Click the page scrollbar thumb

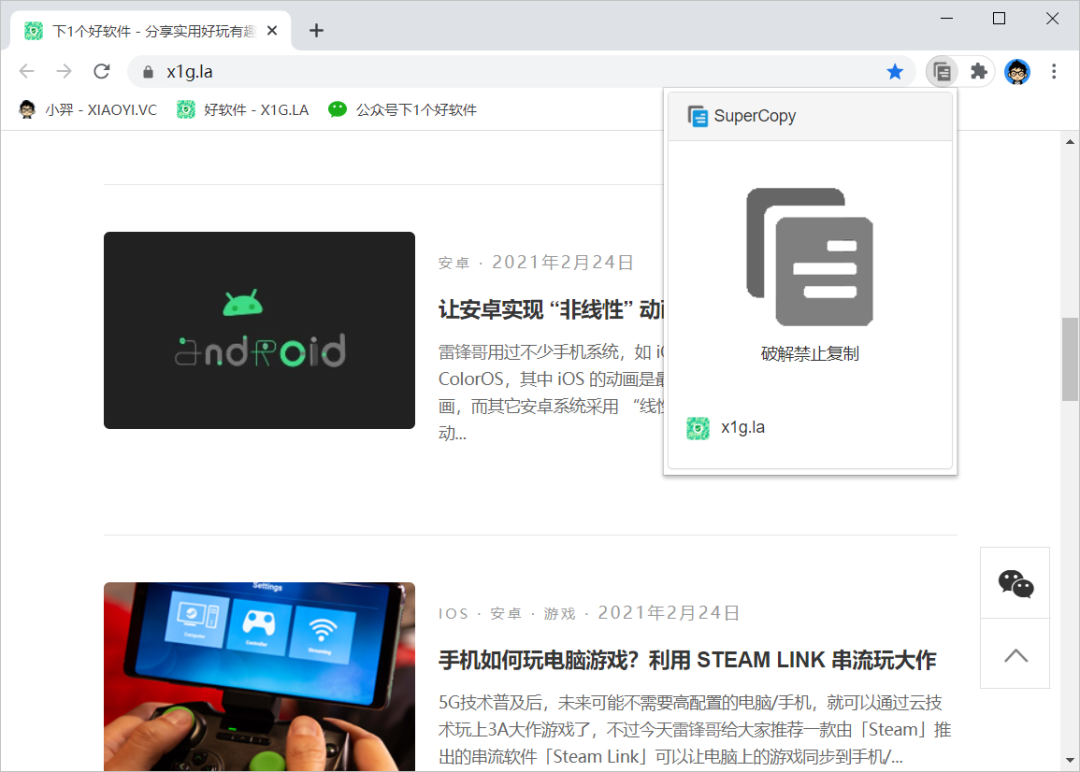tap(1070, 359)
